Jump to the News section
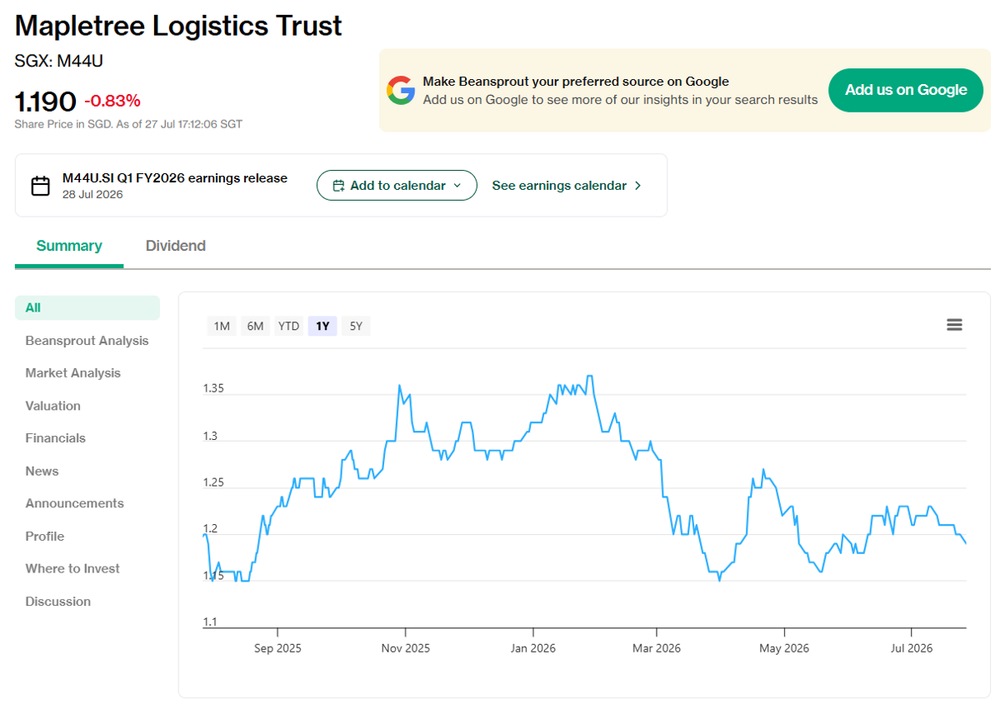Image resolution: width=1000 pixels, height=709 pixels. tap(42, 471)
